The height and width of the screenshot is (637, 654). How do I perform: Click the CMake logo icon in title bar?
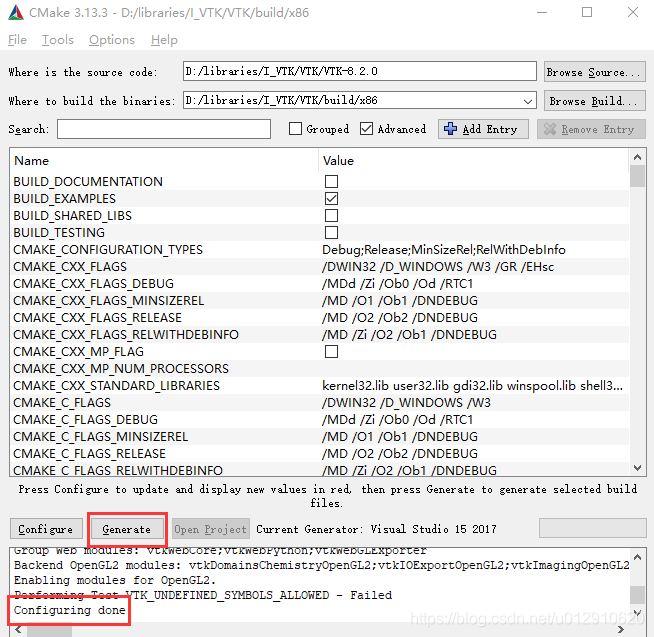(x=17, y=13)
